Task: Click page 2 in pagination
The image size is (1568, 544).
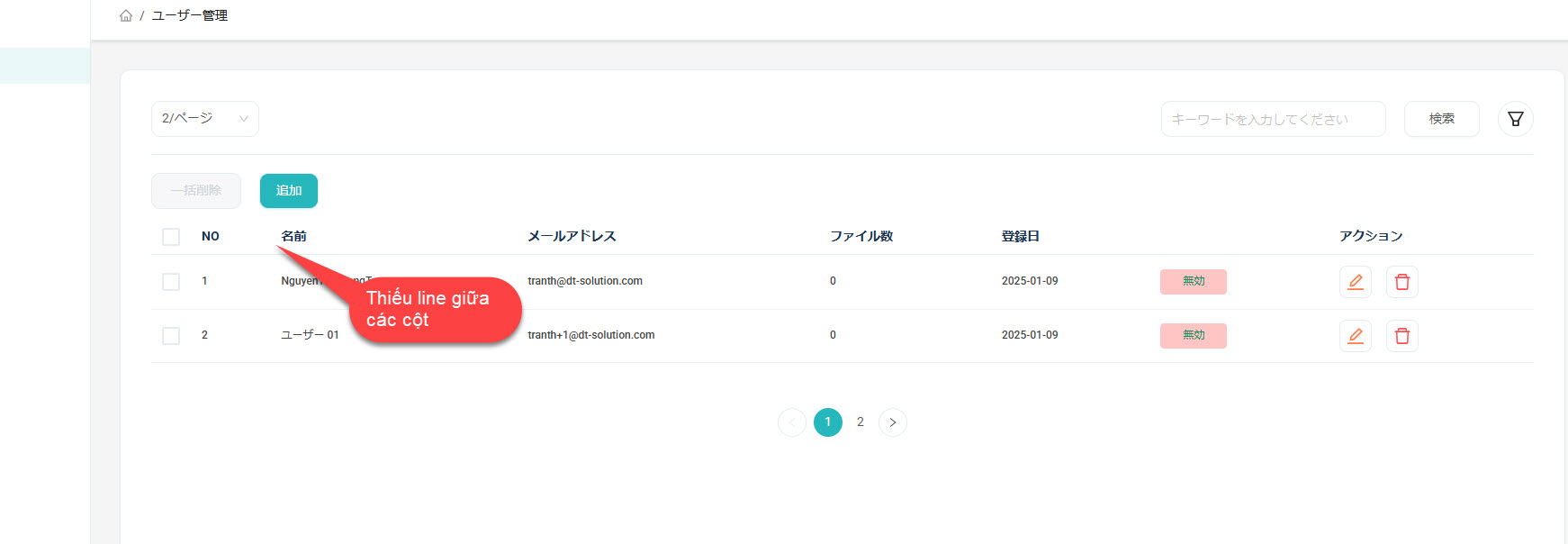Action: (860, 422)
